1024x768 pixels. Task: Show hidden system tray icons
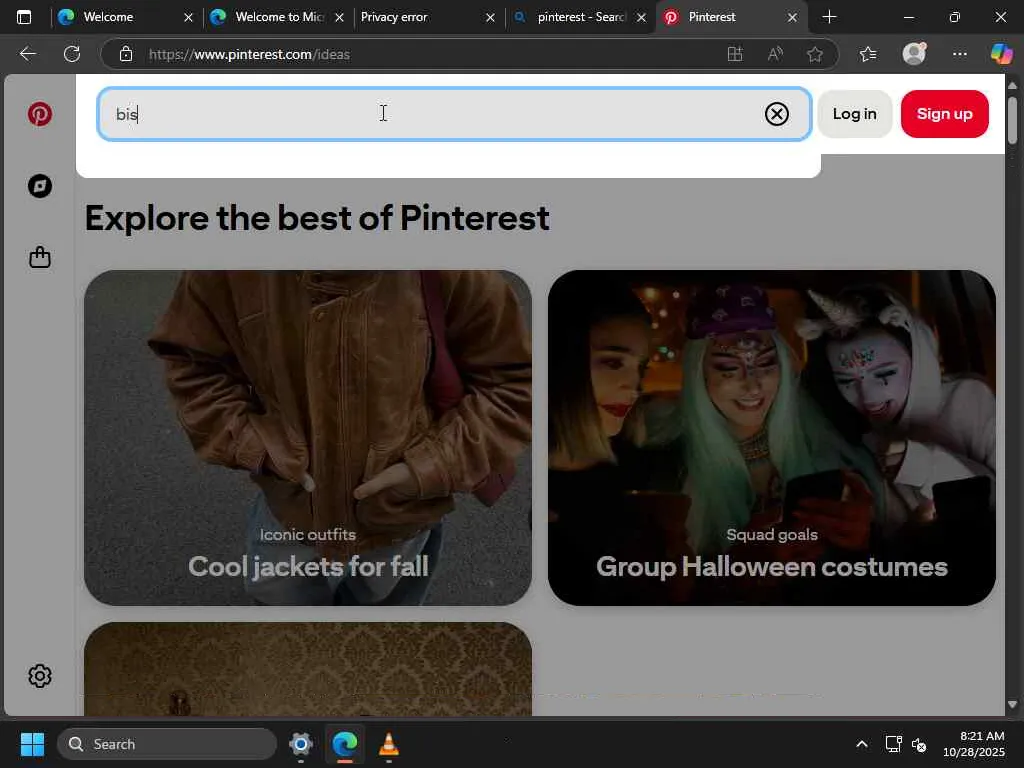[861, 744]
